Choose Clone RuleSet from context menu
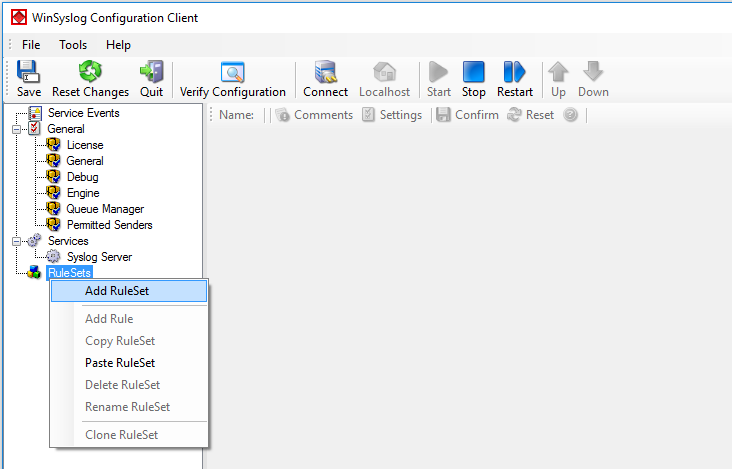Screen dimensions: 732x469 129,434
